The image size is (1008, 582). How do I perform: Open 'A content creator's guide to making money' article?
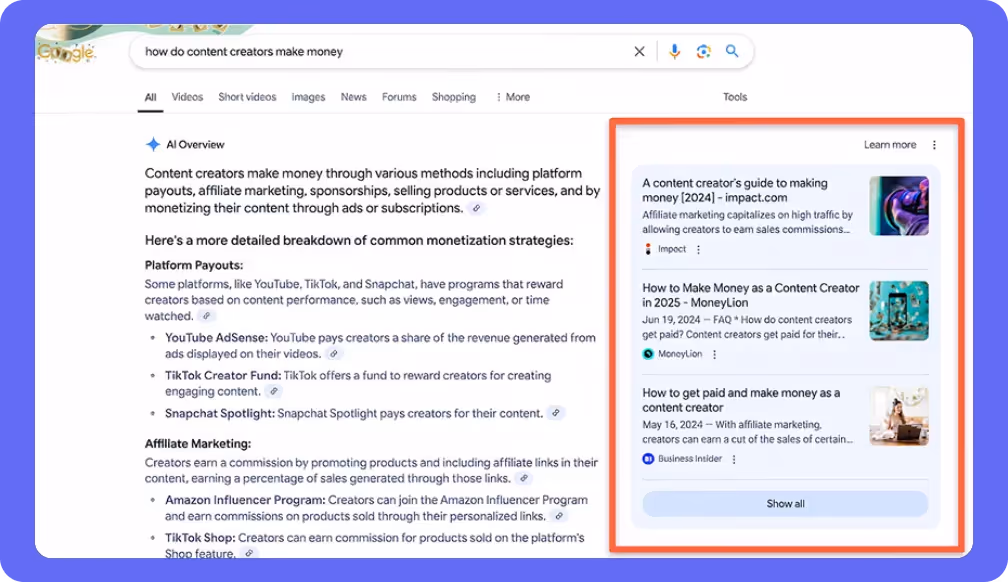(735, 190)
